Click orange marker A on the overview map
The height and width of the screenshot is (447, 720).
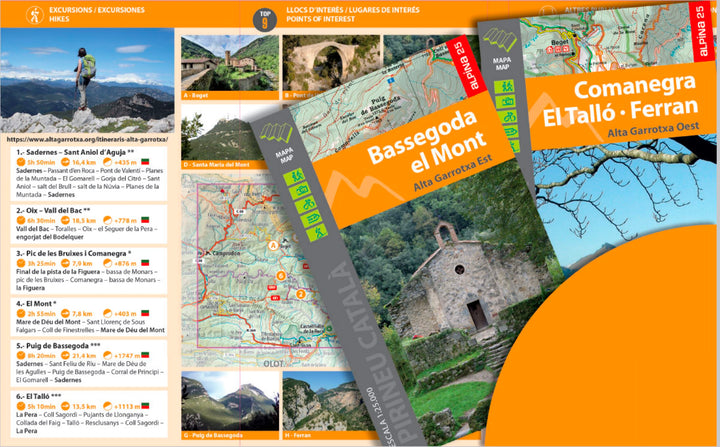pyautogui.click(x=273, y=245)
